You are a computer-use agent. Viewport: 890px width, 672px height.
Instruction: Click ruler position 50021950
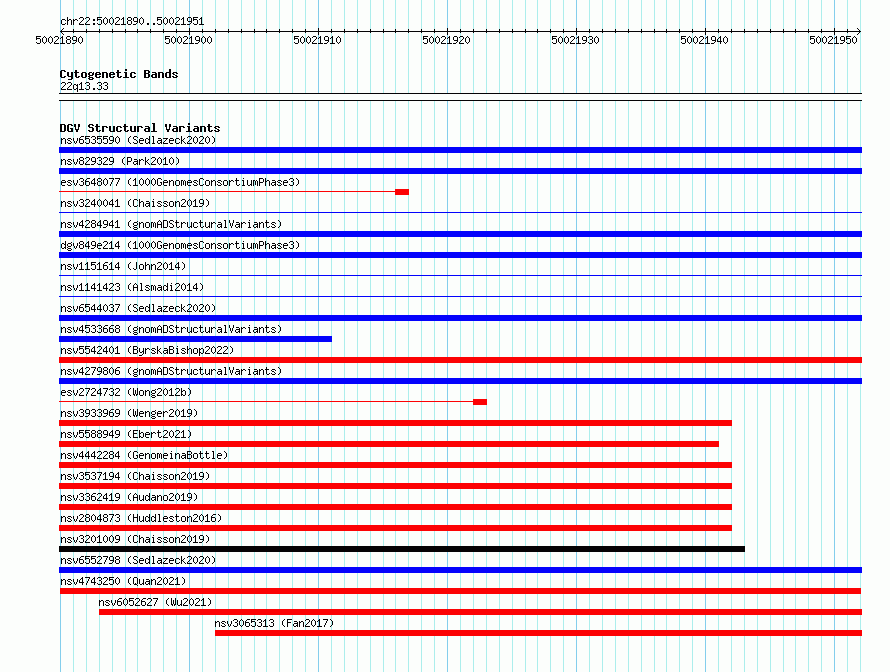pyautogui.click(x=833, y=40)
